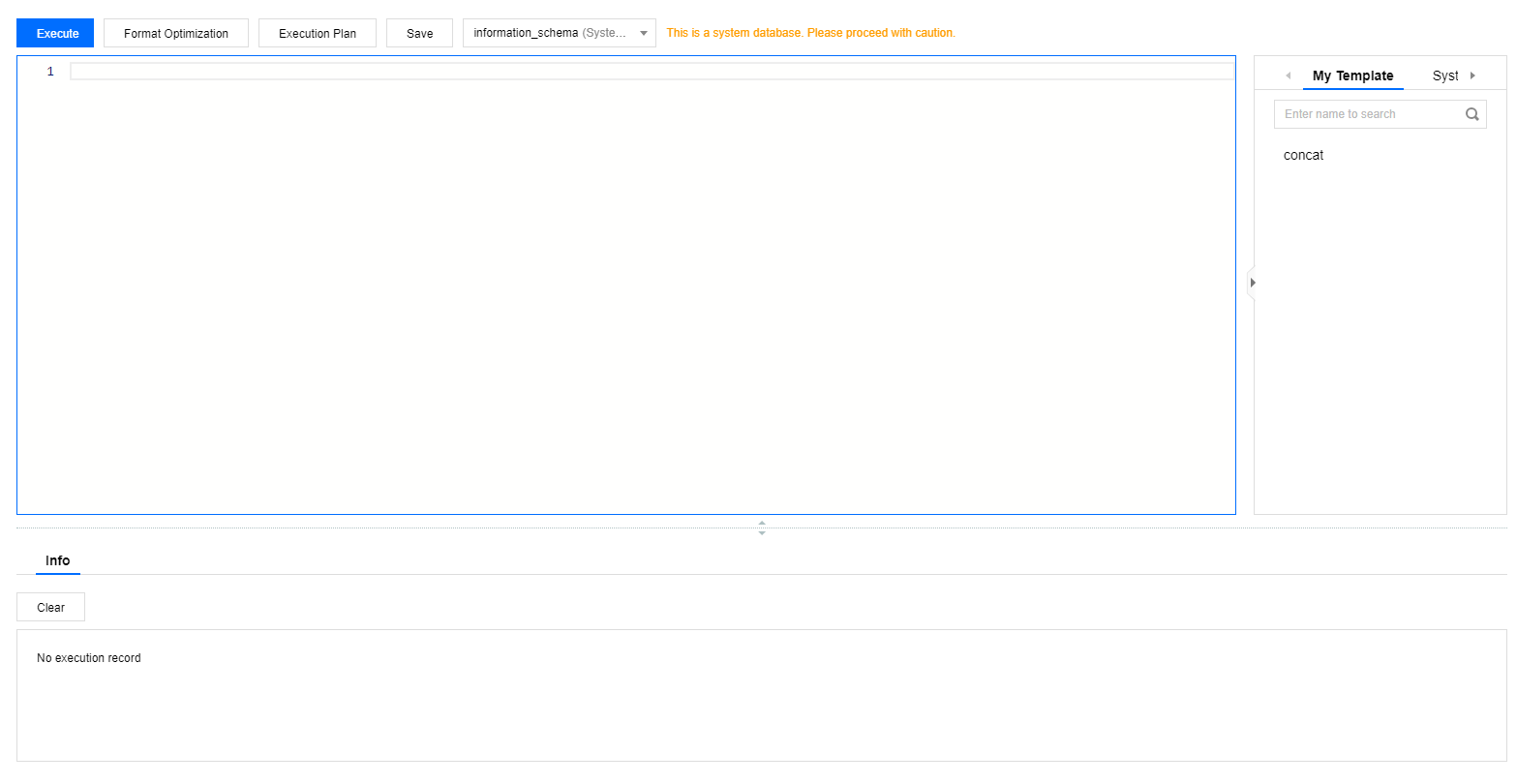Click the system database caution warning text
This screenshot has height=784, width=1517.
point(810,33)
